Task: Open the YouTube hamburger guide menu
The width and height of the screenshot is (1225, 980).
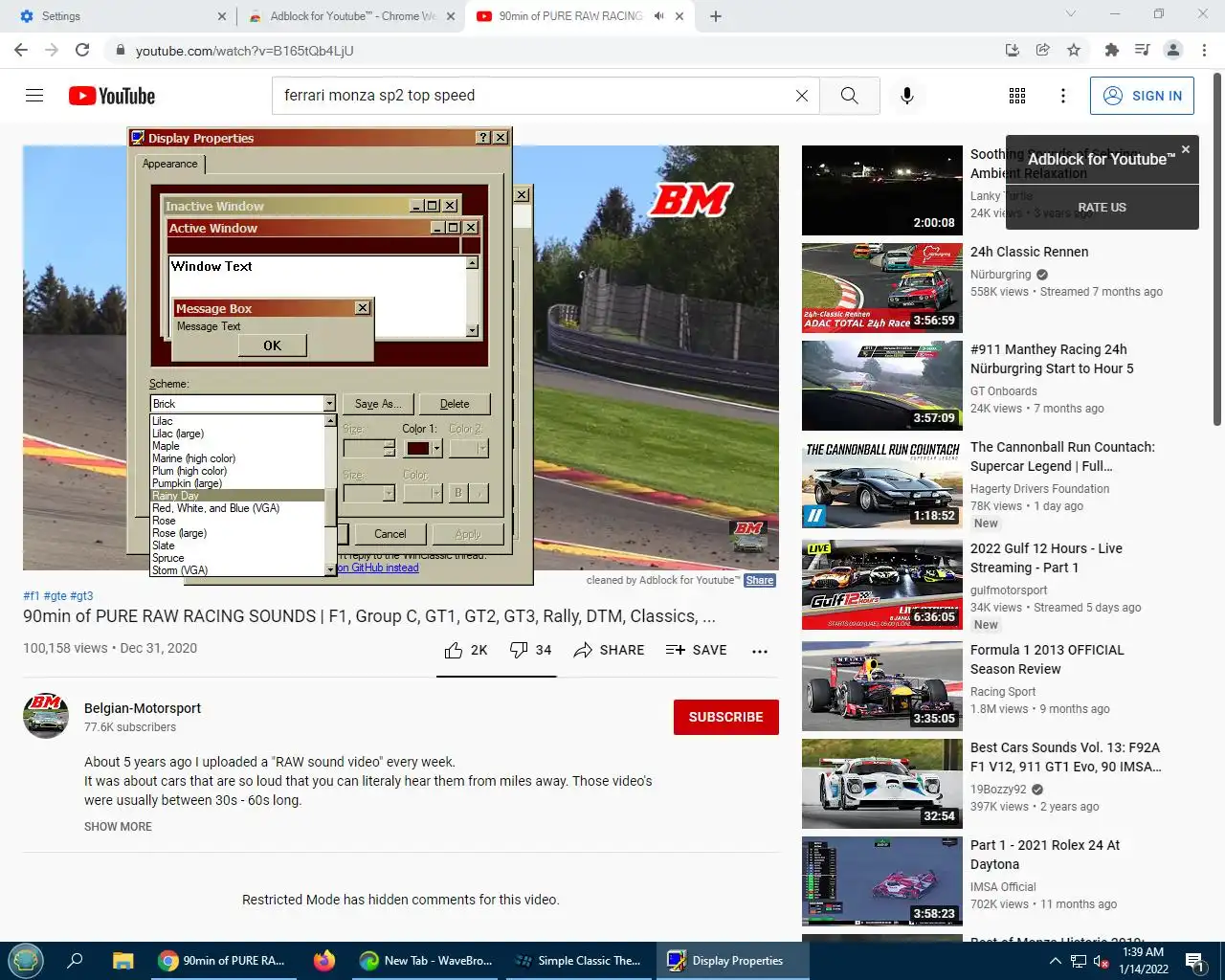Action: tap(34, 96)
